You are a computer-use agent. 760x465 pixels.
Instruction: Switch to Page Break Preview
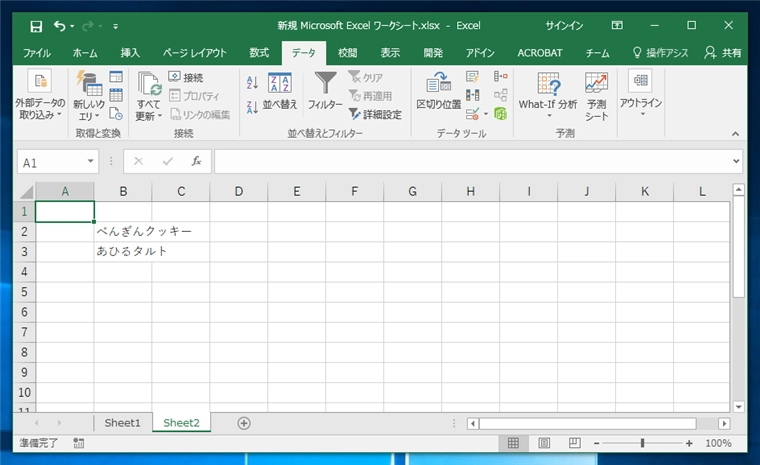point(575,443)
